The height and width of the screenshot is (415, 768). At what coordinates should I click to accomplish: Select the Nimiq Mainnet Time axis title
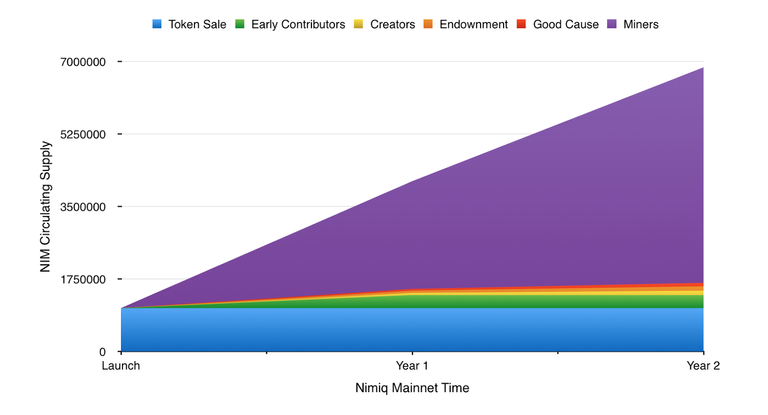412,387
